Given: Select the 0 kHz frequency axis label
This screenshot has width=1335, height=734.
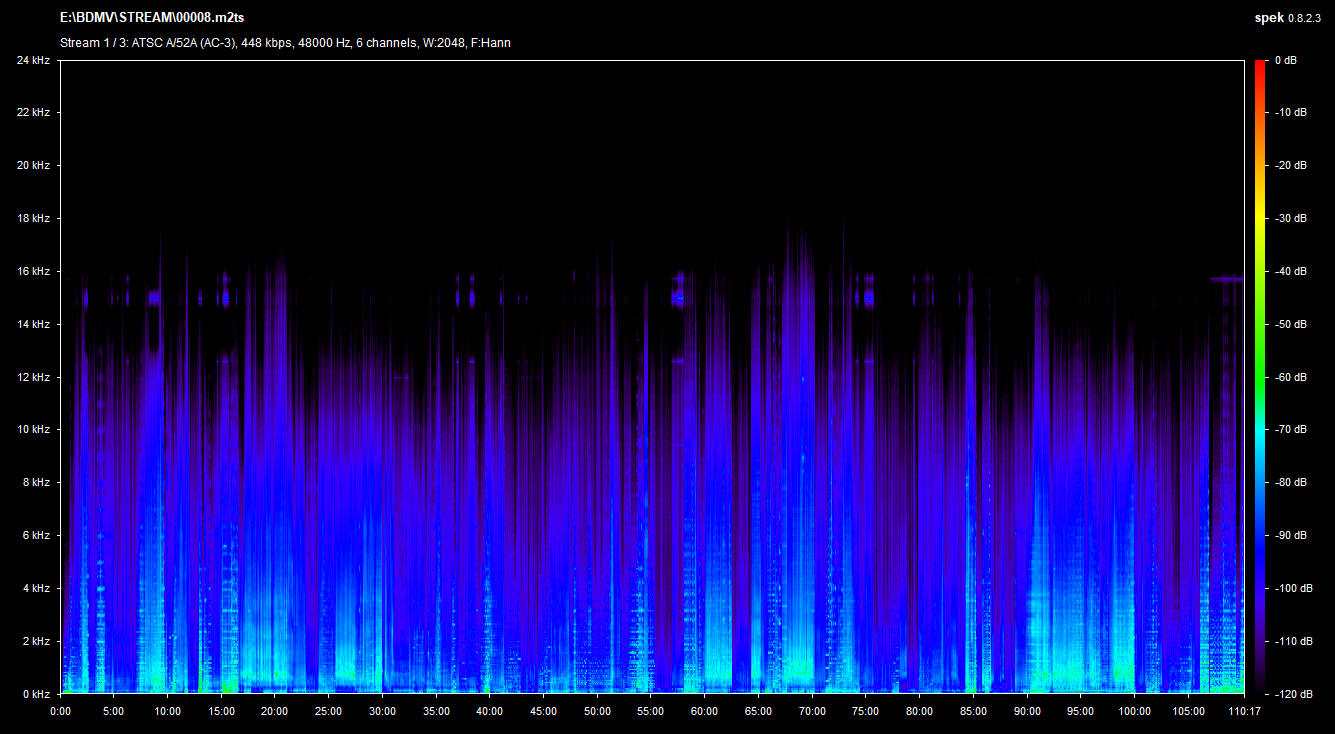Looking at the screenshot, I should [36, 694].
